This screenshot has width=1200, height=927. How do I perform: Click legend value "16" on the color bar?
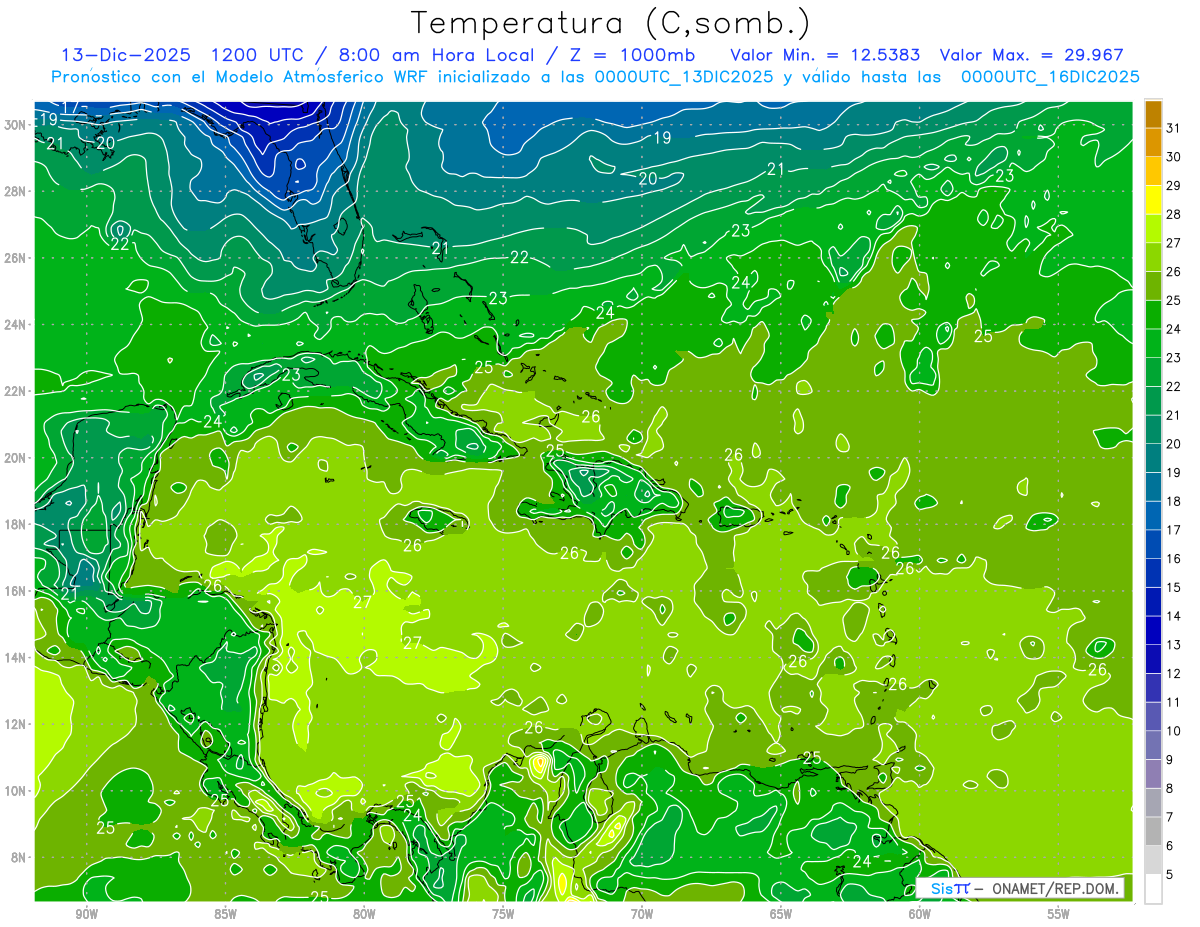(x=1174, y=559)
